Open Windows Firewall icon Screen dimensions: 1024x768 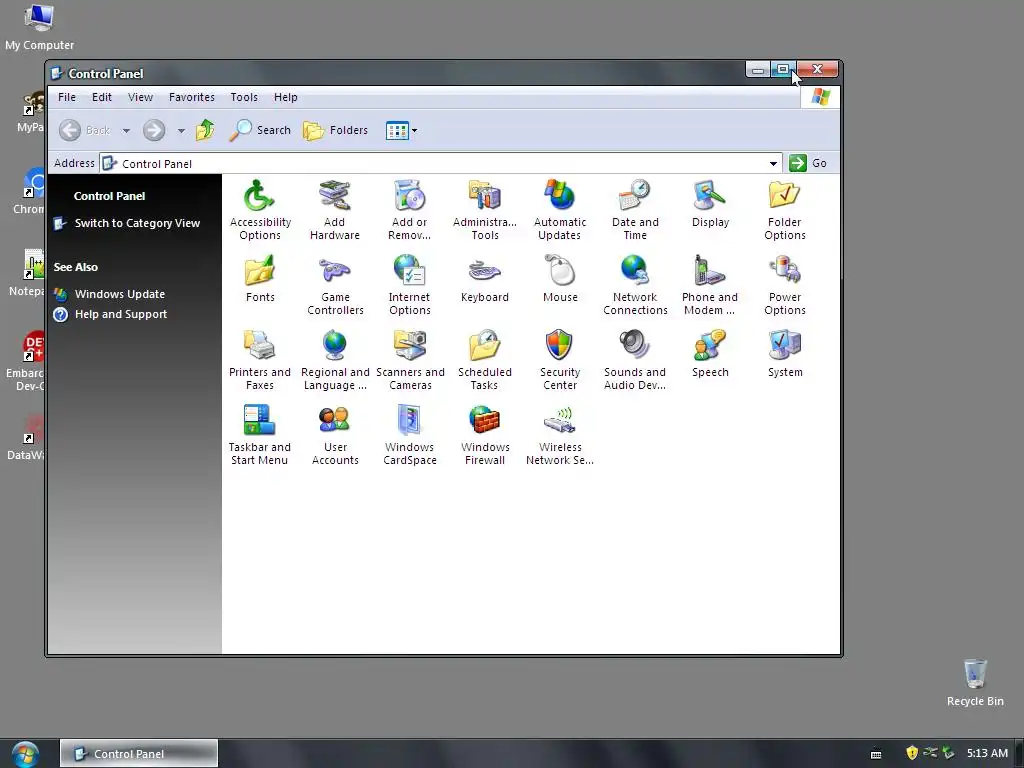tap(485, 435)
